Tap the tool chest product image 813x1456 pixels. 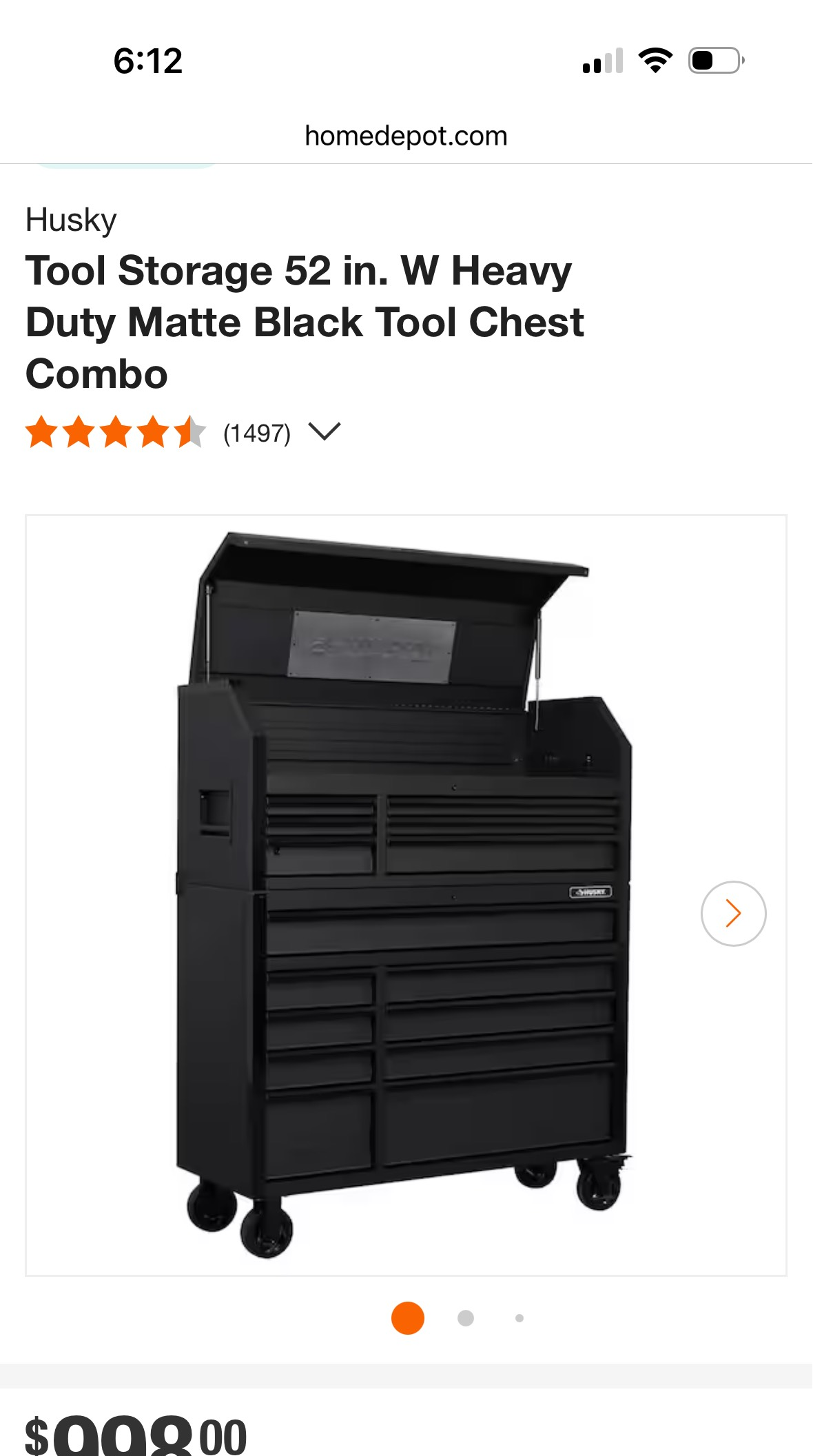(x=406, y=895)
